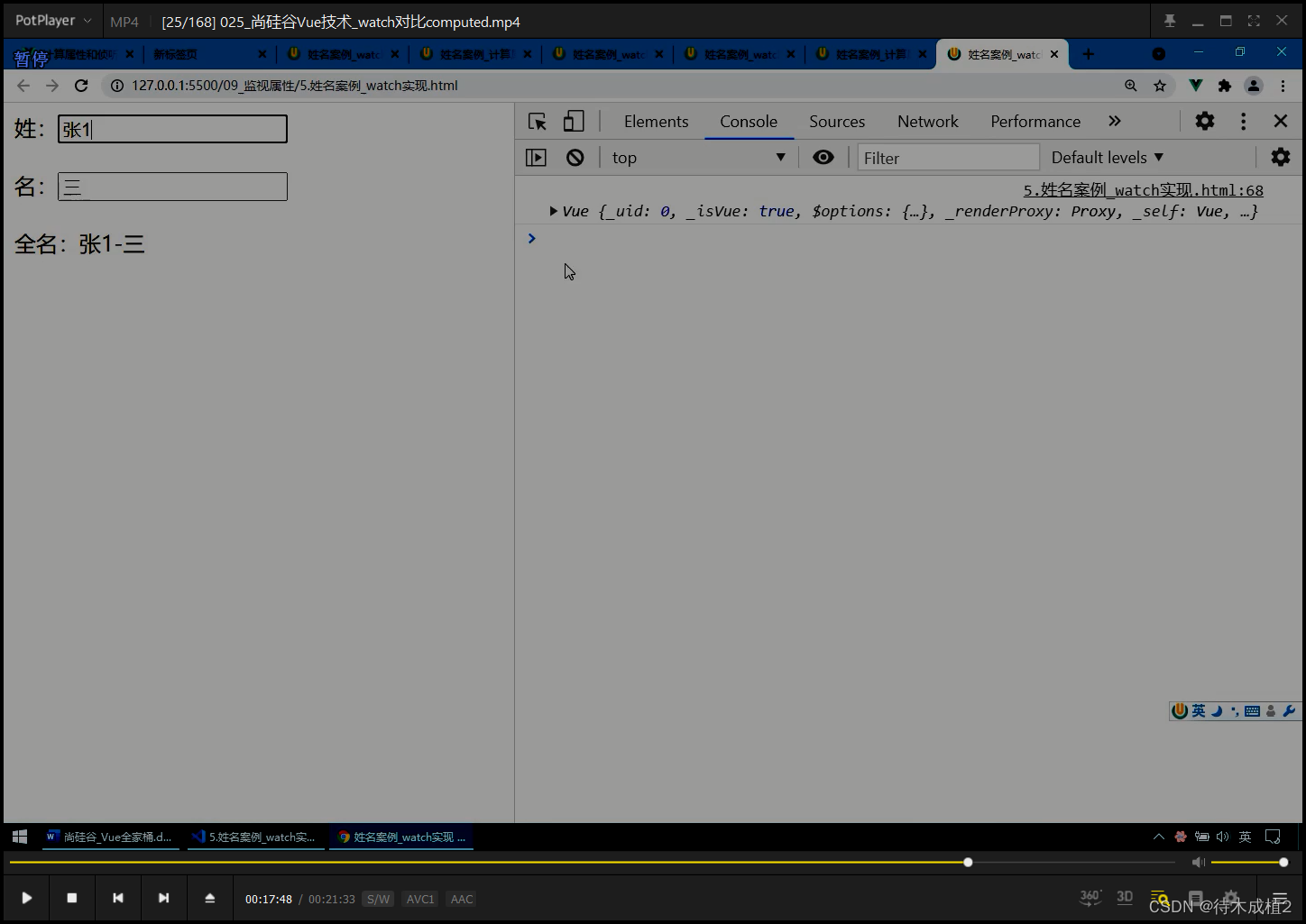This screenshot has width=1306, height=924.
Task: Show the console sidebar panel icon
Action: pos(536,158)
